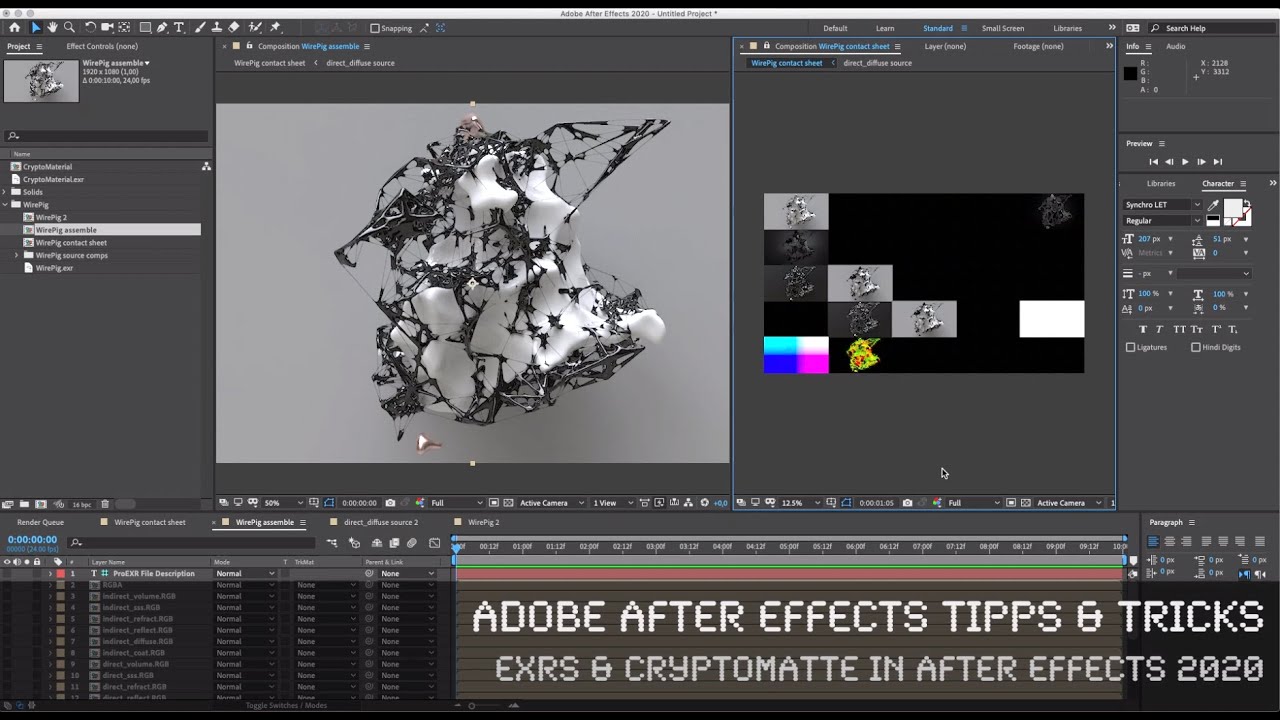Click the eyedropper in the Character panel
The width and height of the screenshot is (1280, 720).
1213,205
